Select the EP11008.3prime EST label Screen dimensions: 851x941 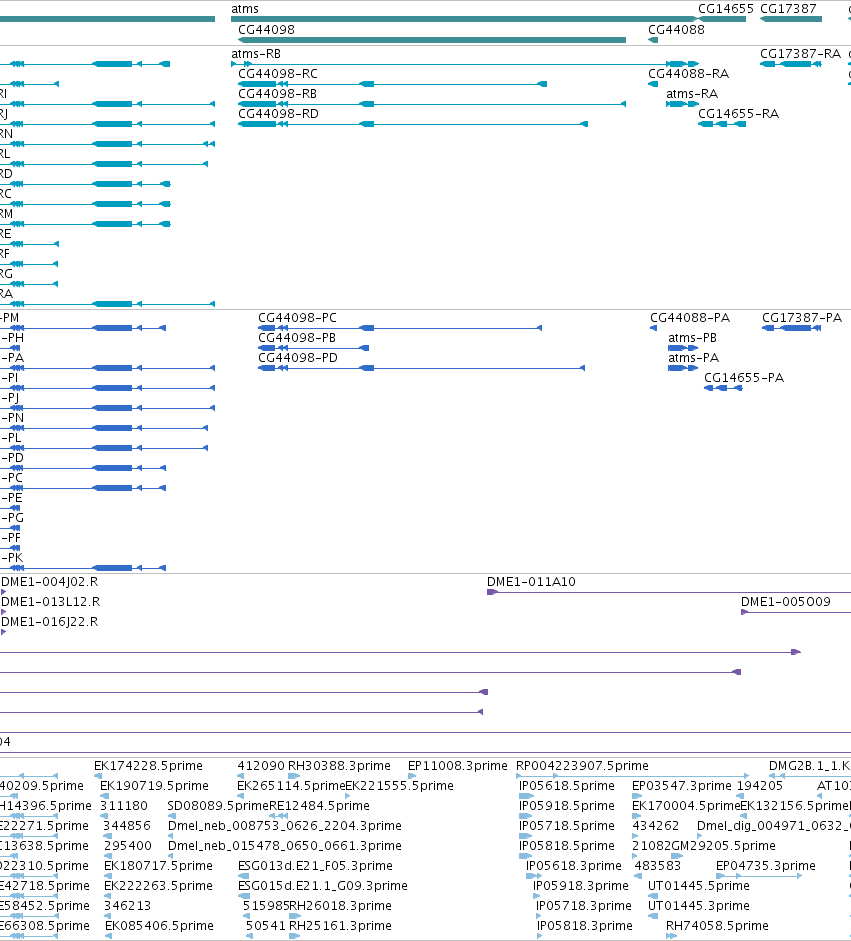458,766
